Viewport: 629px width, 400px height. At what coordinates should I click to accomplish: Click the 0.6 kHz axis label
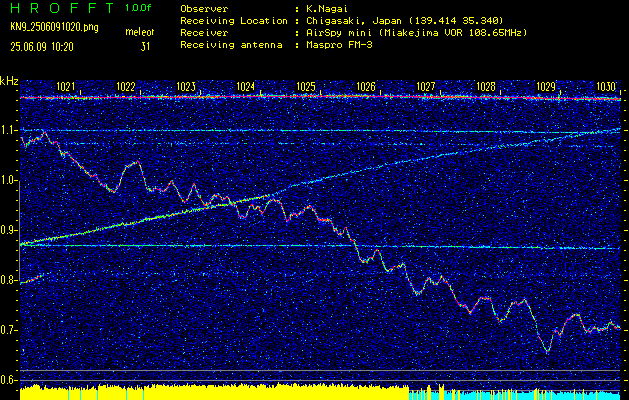point(9,380)
